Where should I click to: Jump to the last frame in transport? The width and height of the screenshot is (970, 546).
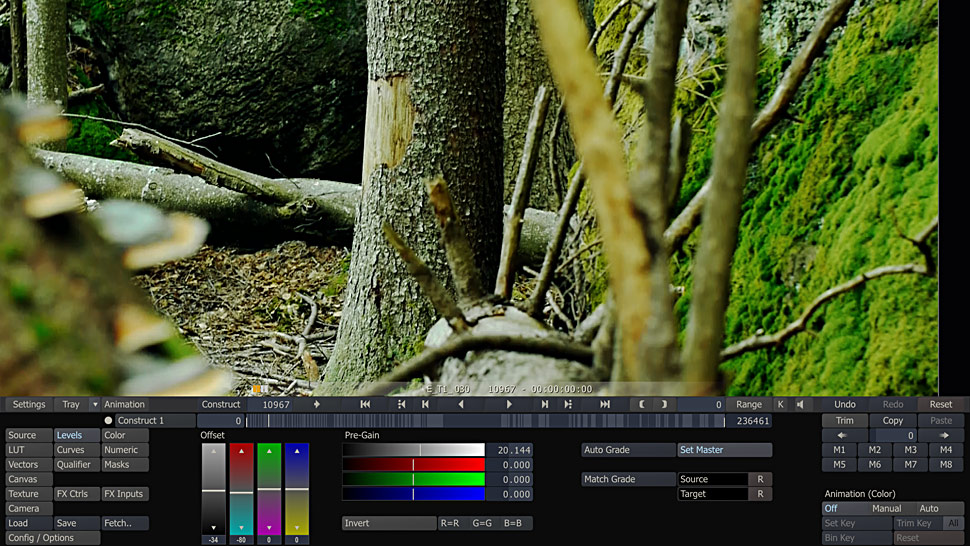[605, 404]
